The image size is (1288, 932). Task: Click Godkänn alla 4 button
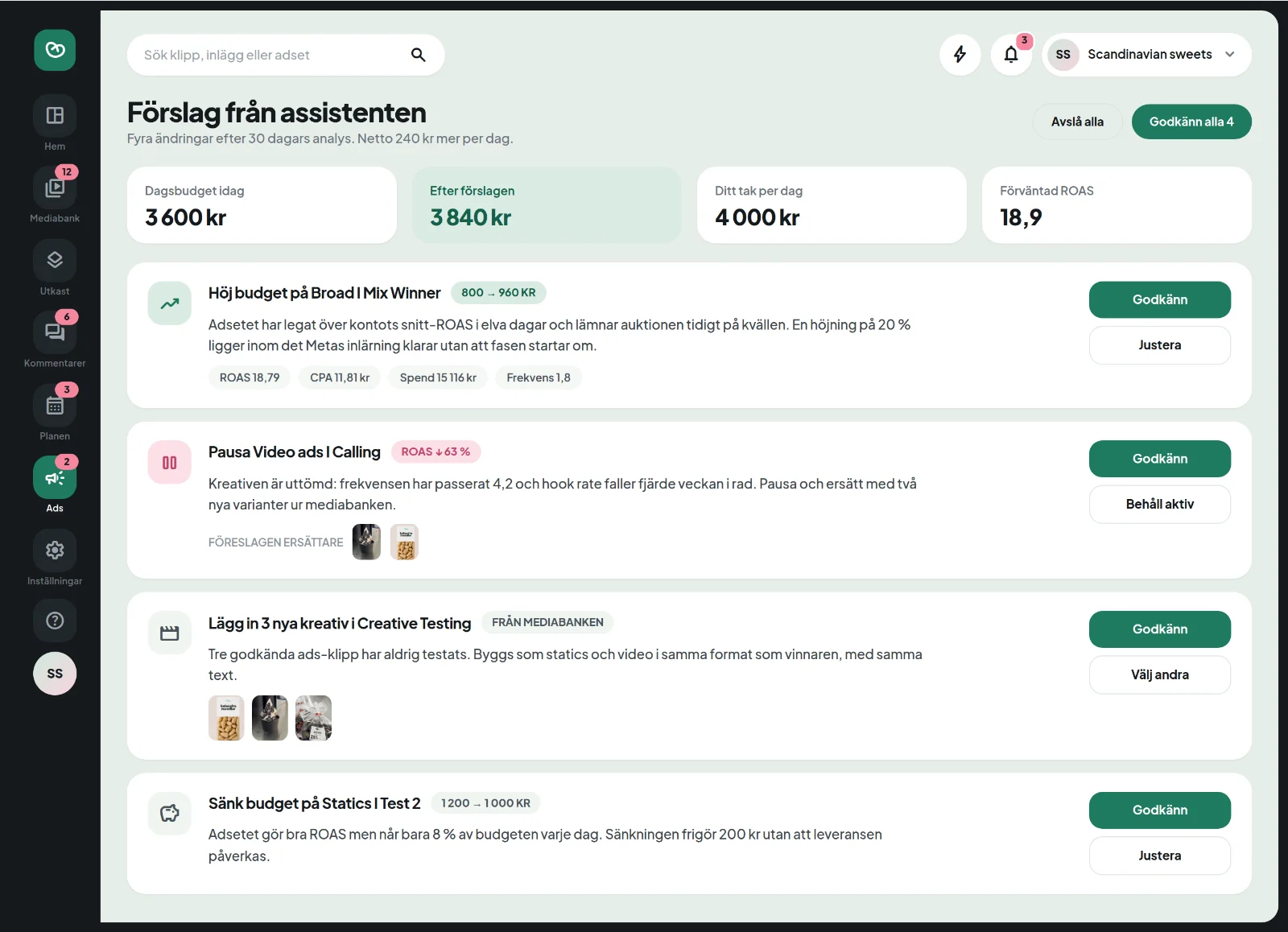pos(1191,122)
